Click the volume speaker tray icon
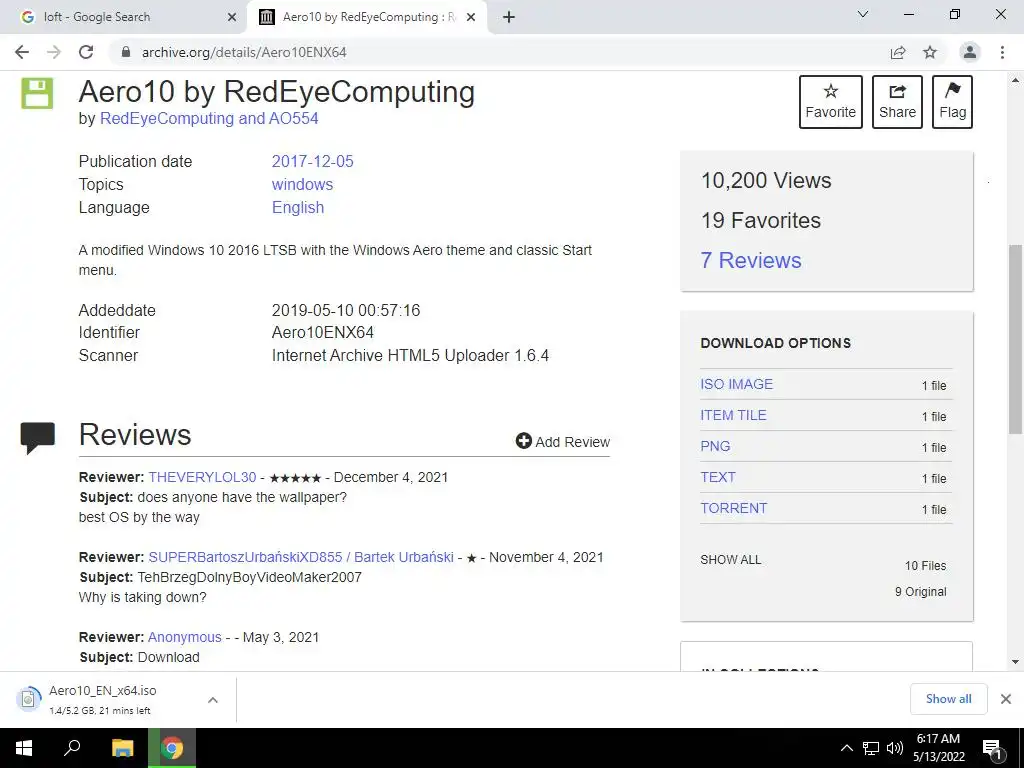 pos(895,748)
